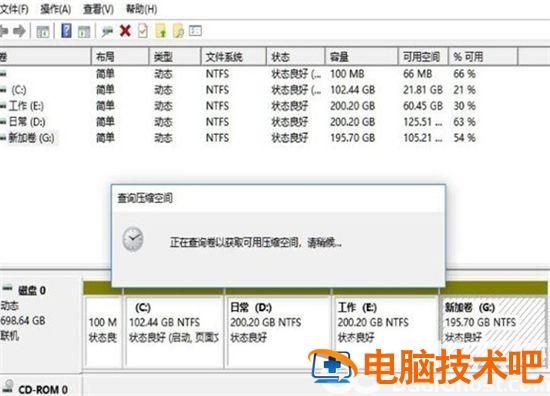Click the 102.44 GB capacity cell
550x396 pixels.
[353, 90]
